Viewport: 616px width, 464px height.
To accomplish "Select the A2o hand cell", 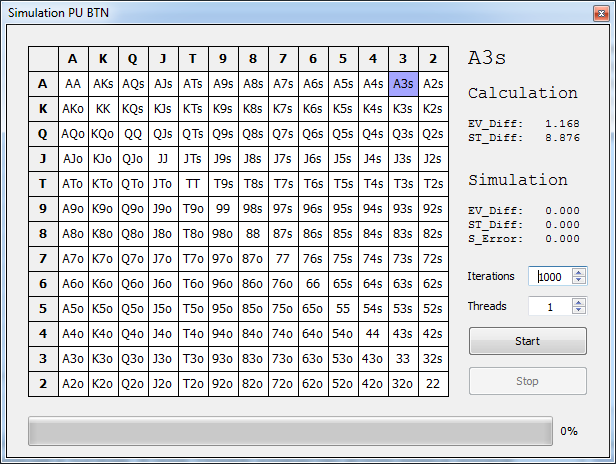I will tap(73, 383).
